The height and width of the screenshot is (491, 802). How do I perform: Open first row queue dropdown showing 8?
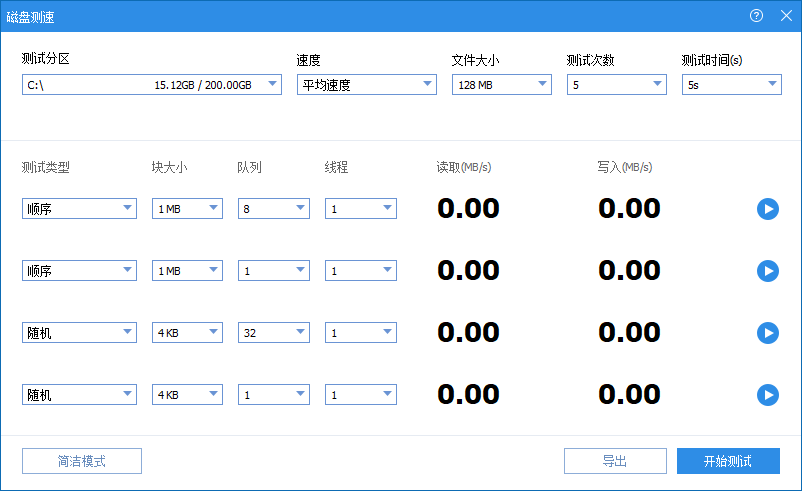coord(274,209)
